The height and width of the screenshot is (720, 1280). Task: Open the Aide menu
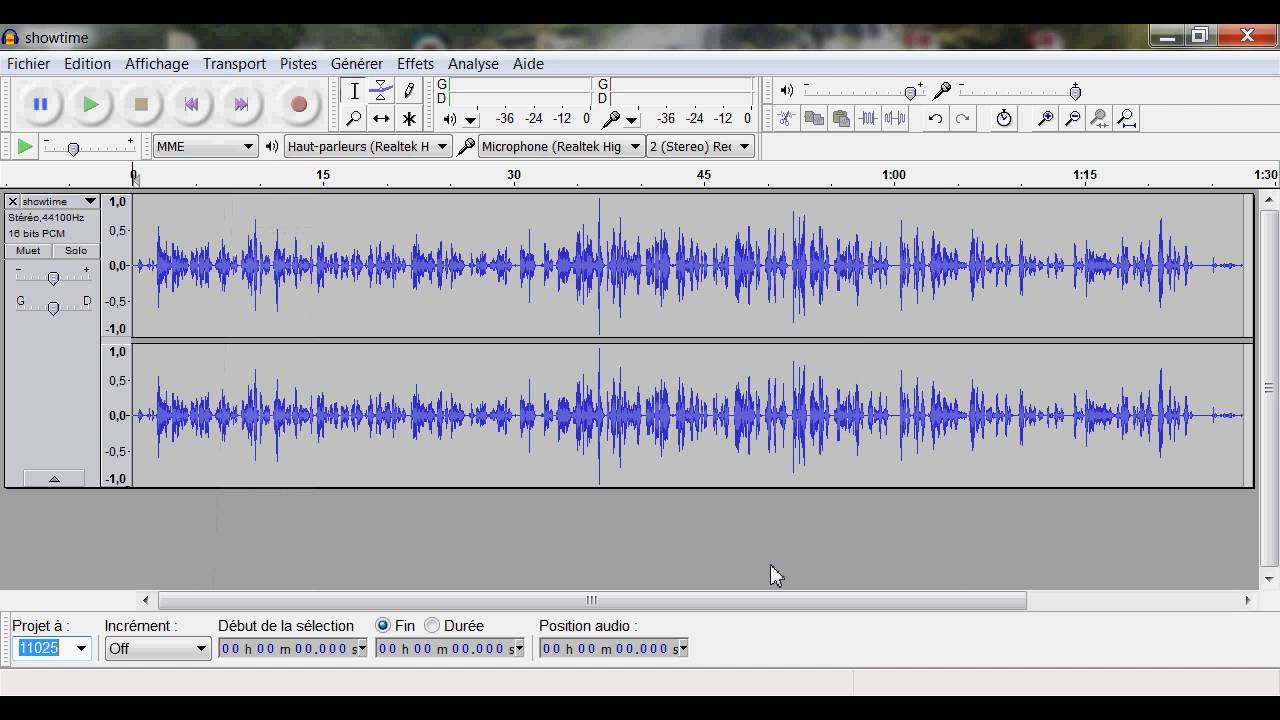pos(528,63)
